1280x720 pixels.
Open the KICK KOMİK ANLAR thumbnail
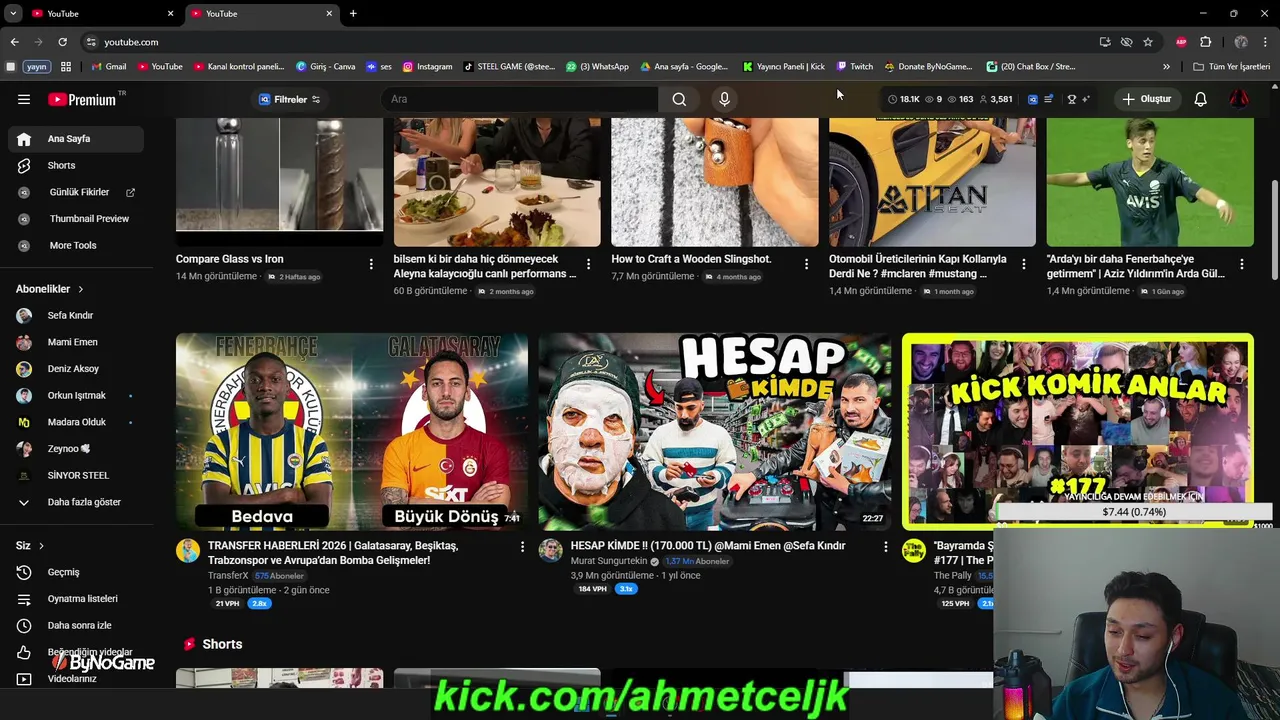coord(1077,431)
